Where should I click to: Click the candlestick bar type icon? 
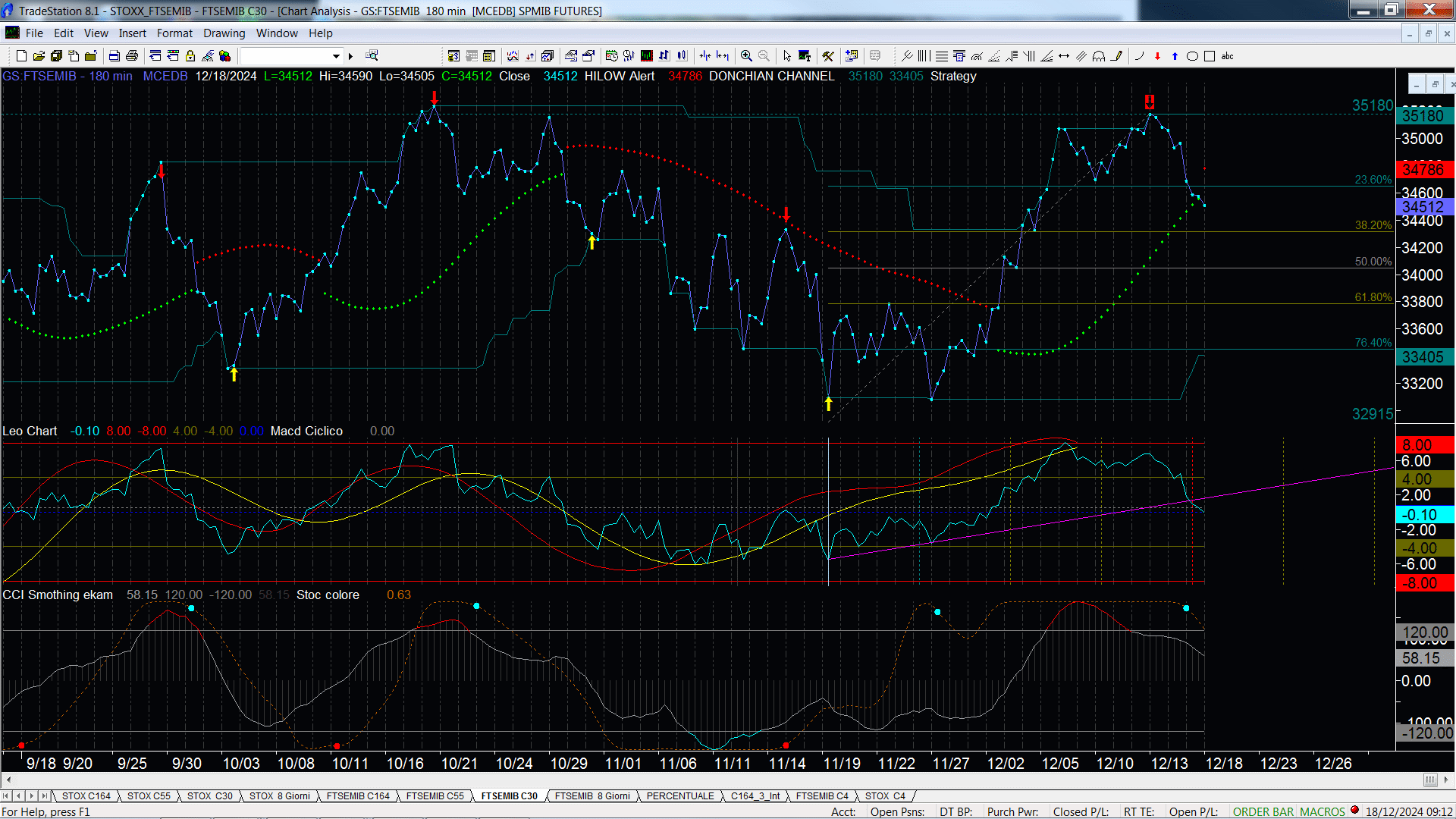tap(682, 55)
